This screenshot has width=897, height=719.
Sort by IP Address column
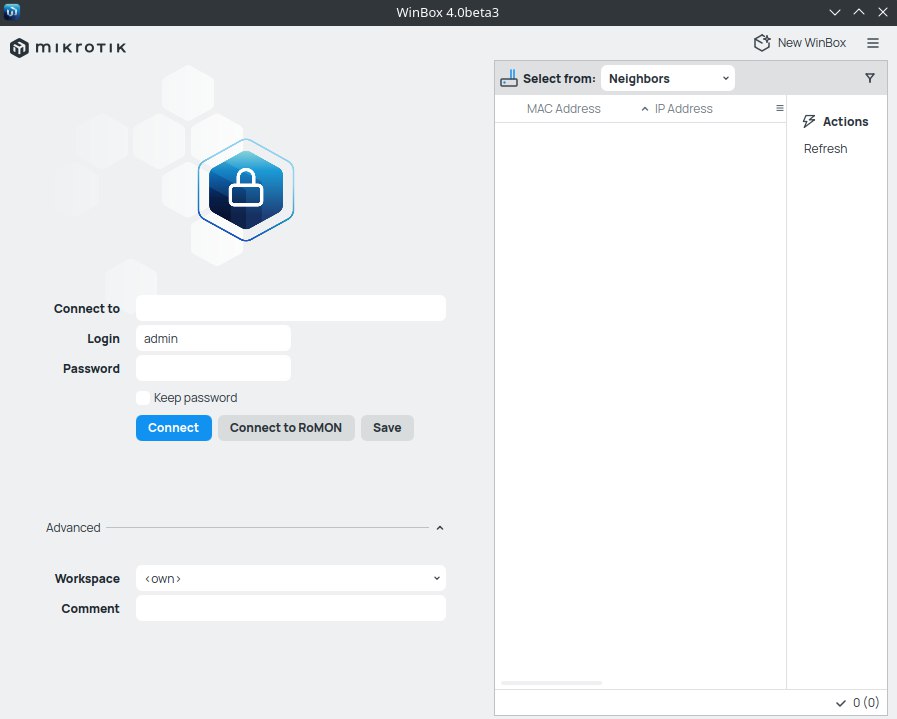(x=684, y=109)
